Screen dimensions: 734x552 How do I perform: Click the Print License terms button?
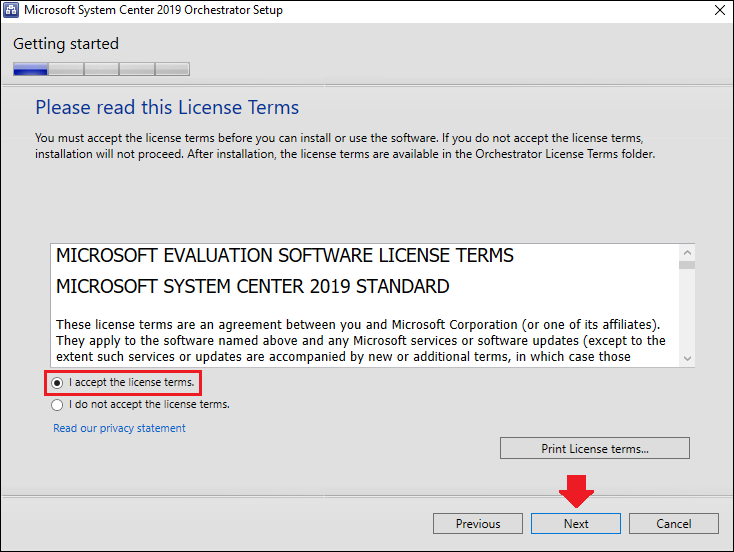coord(595,449)
